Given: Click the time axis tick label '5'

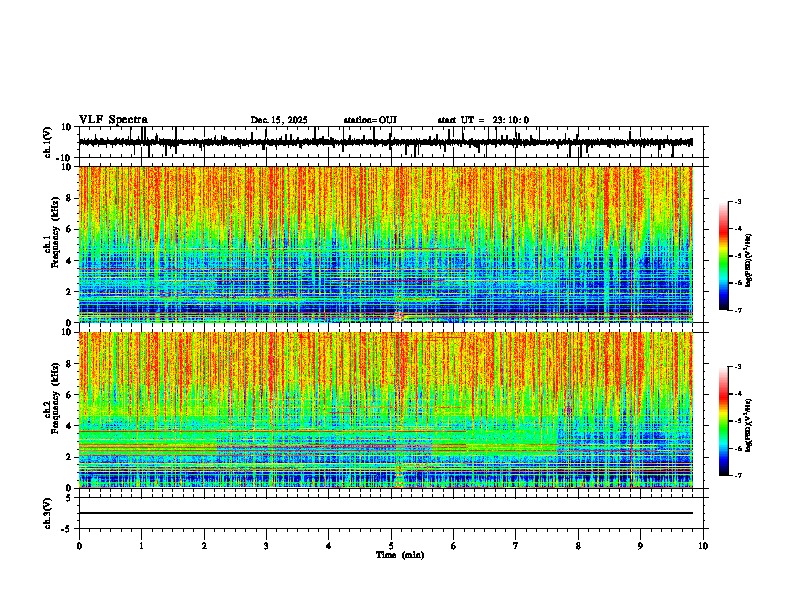Looking at the screenshot, I should [391, 546].
